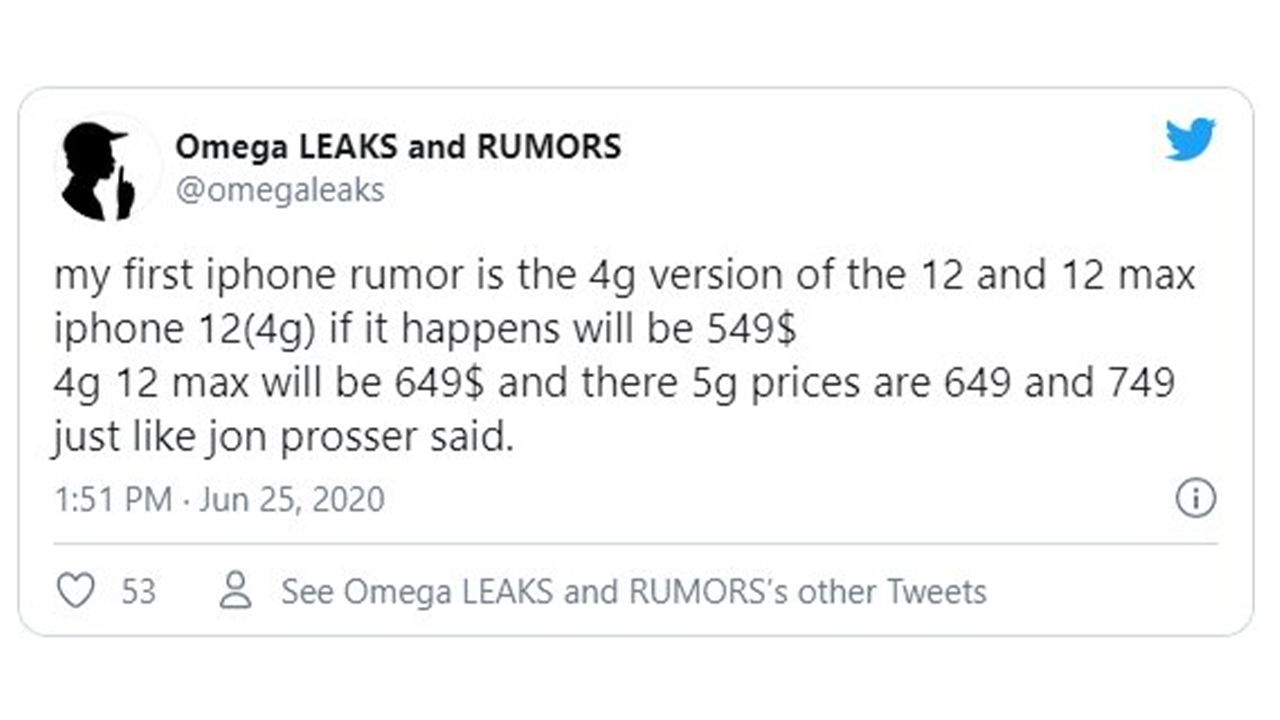Like the tweet with the heart icon

coord(74,591)
